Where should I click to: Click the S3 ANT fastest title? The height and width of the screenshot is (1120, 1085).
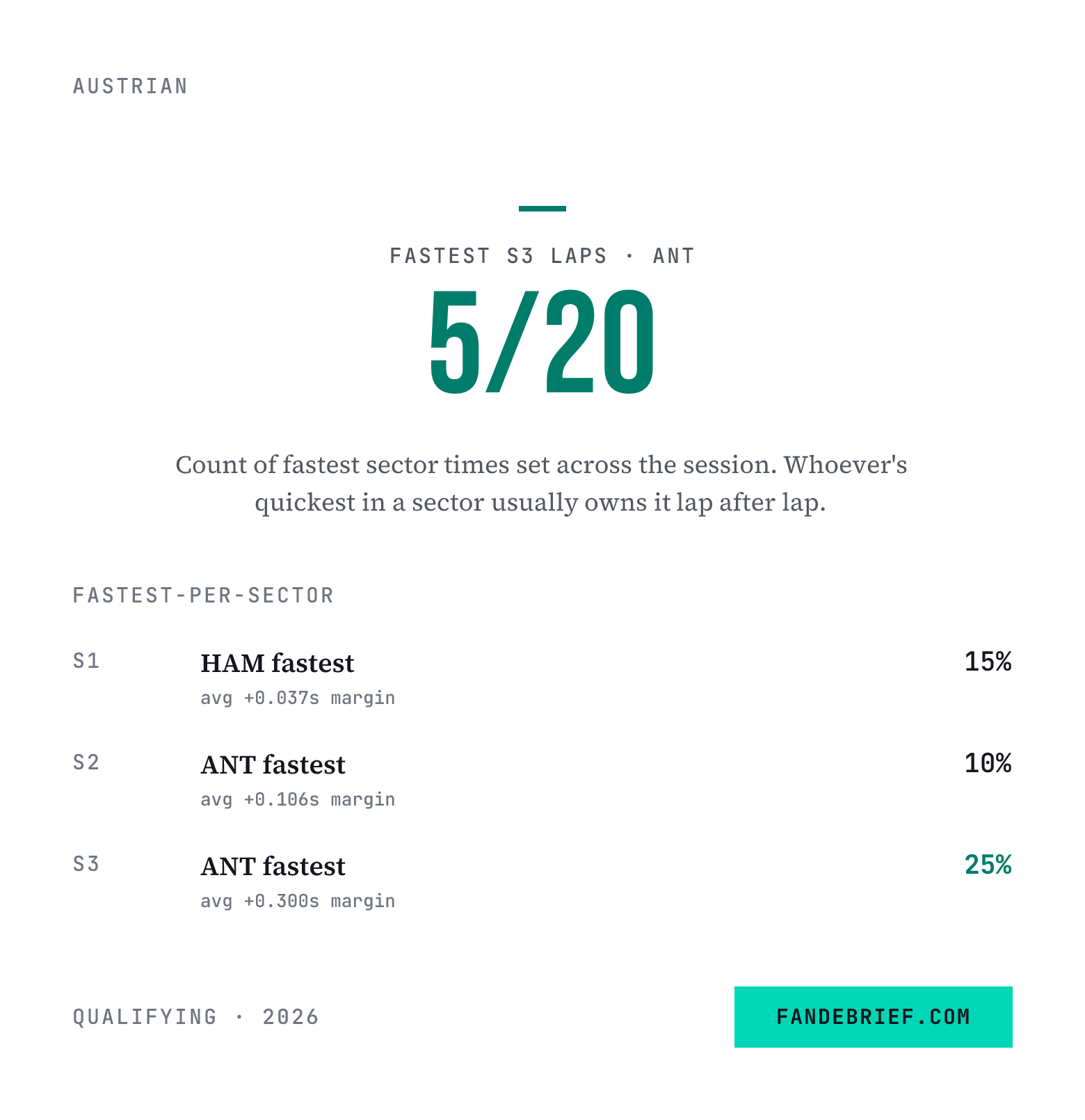(273, 866)
